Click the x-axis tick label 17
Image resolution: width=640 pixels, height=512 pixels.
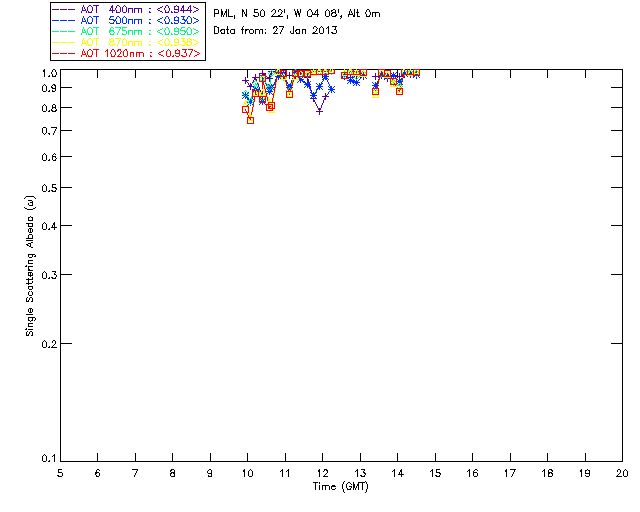pyautogui.click(x=510, y=473)
